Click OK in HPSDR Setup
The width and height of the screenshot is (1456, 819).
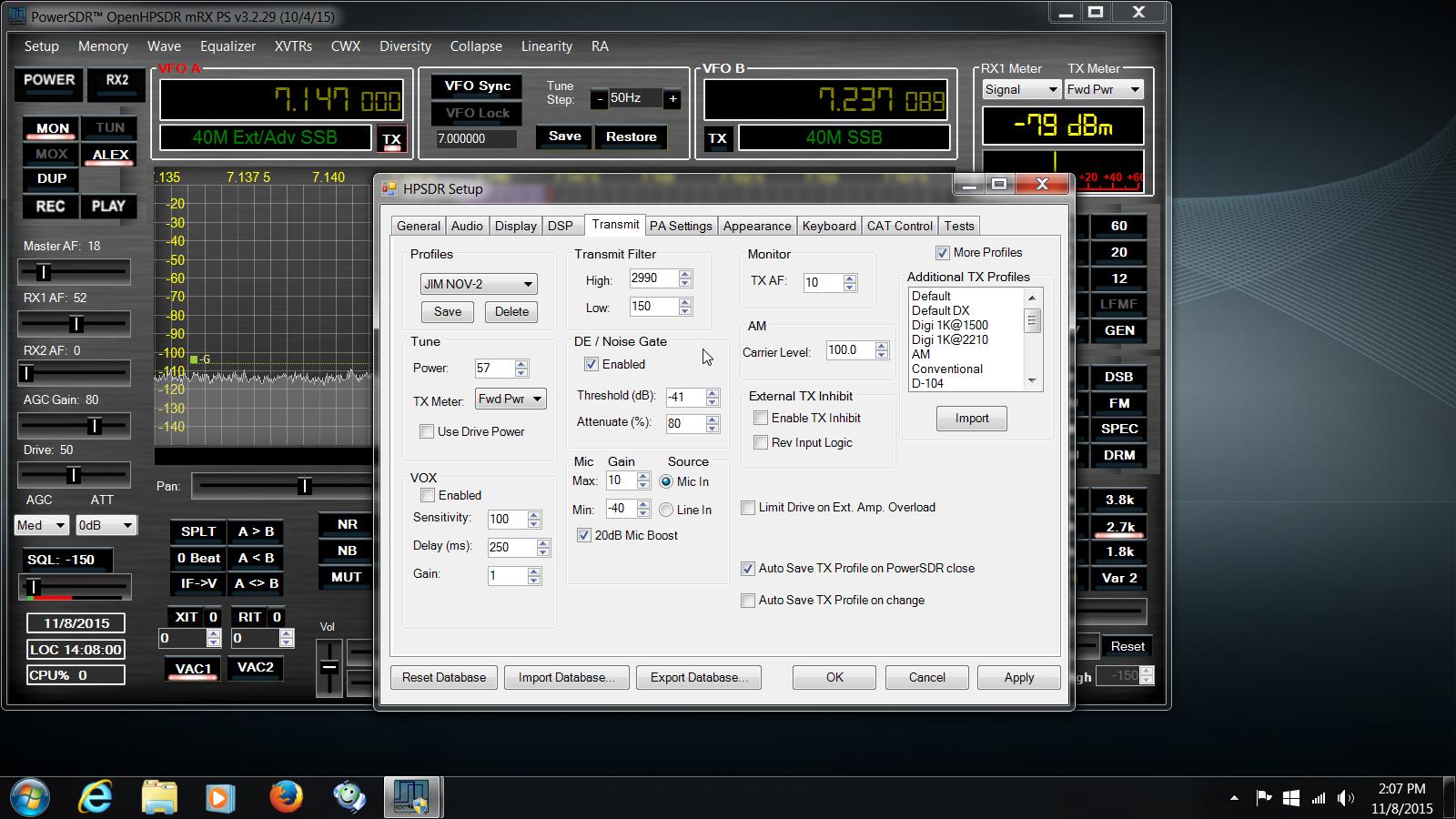pos(834,677)
